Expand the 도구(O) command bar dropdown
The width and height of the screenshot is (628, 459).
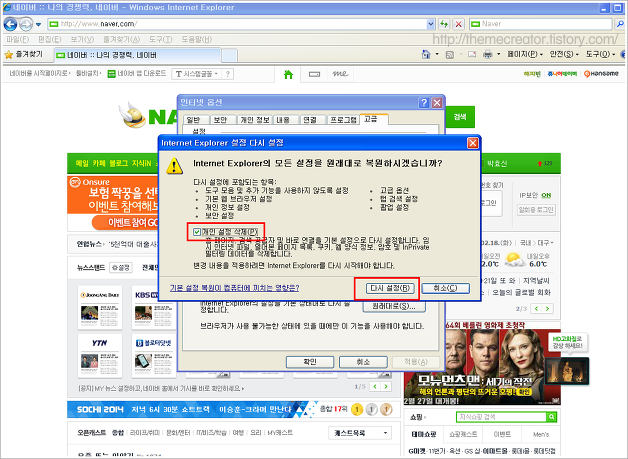[600, 54]
